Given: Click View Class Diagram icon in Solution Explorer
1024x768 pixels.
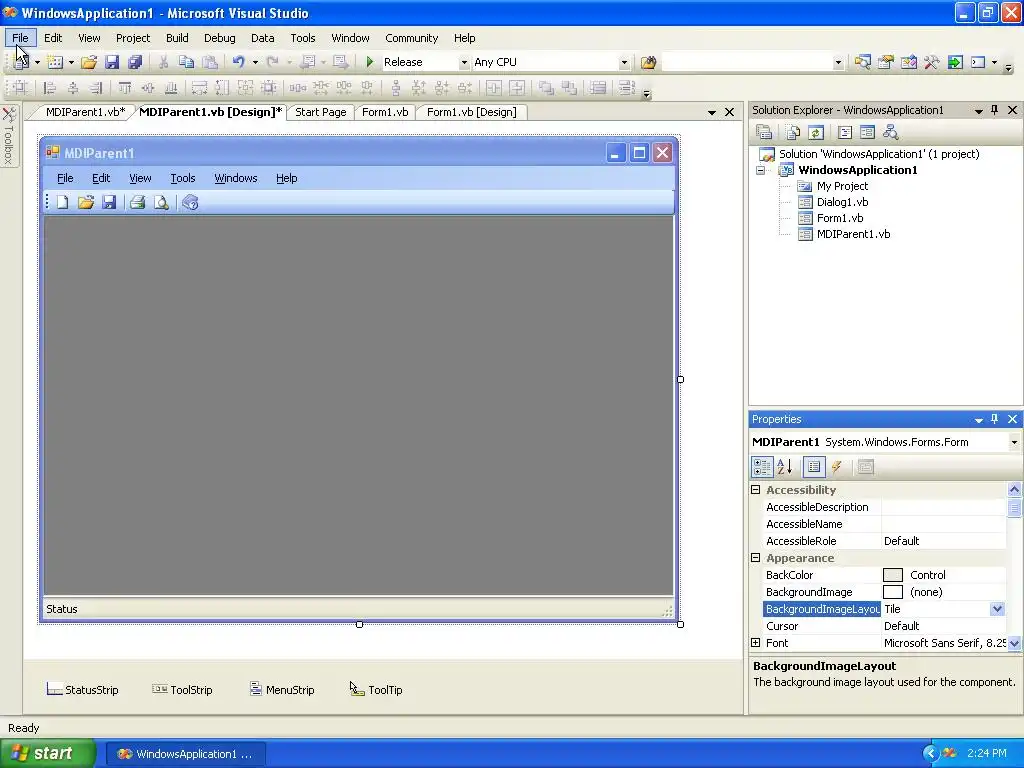Looking at the screenshot, I should click(890, 133).
